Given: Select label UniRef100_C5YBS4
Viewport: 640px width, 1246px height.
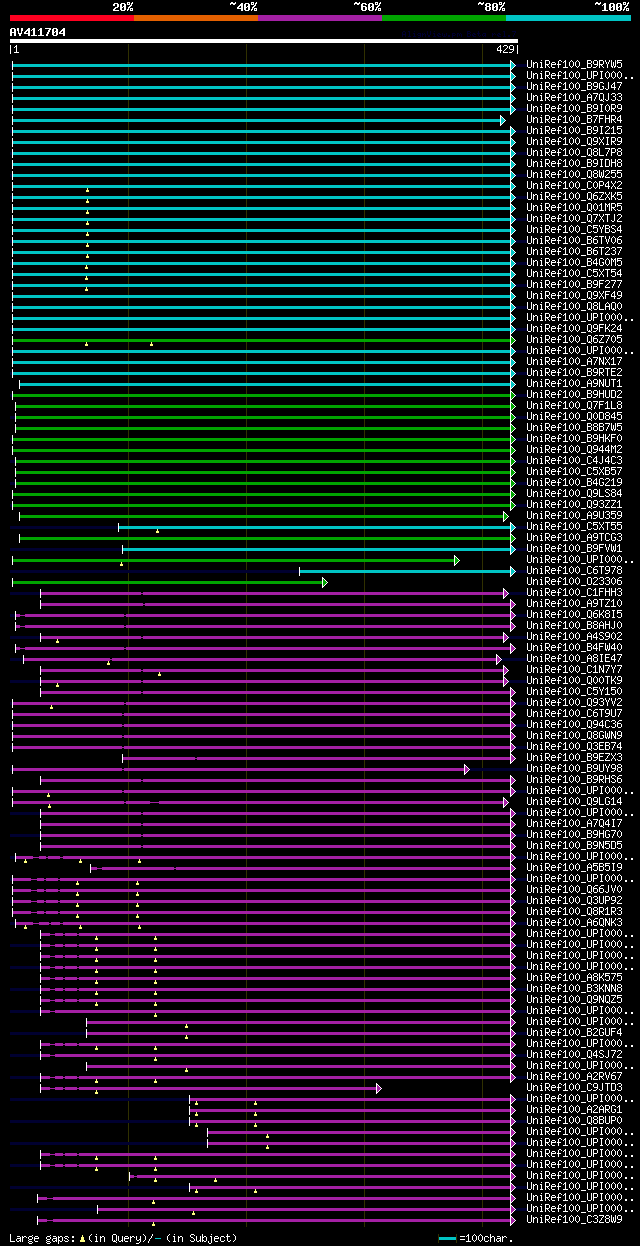Looking at the screenshot, I should click(574, 230).
